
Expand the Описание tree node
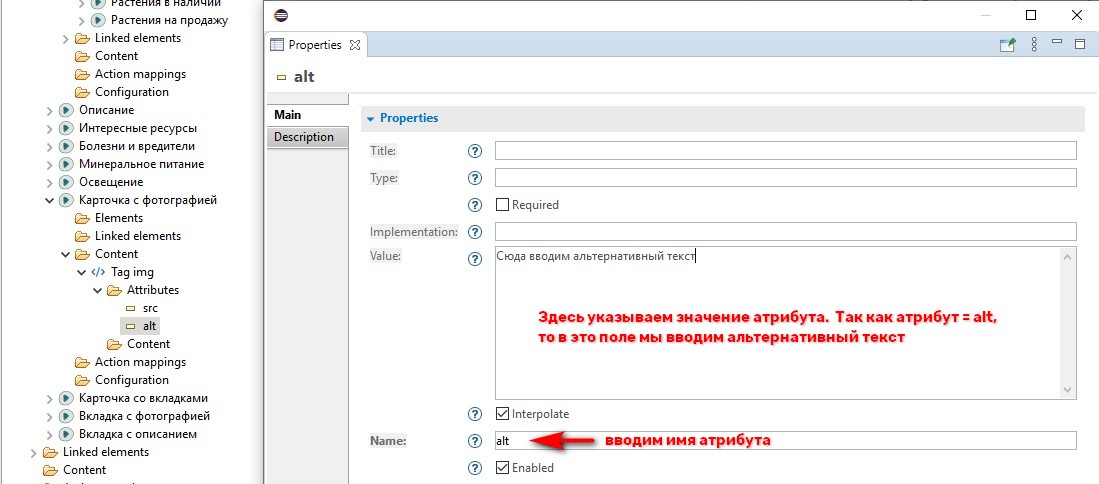[x=50, y=110]
